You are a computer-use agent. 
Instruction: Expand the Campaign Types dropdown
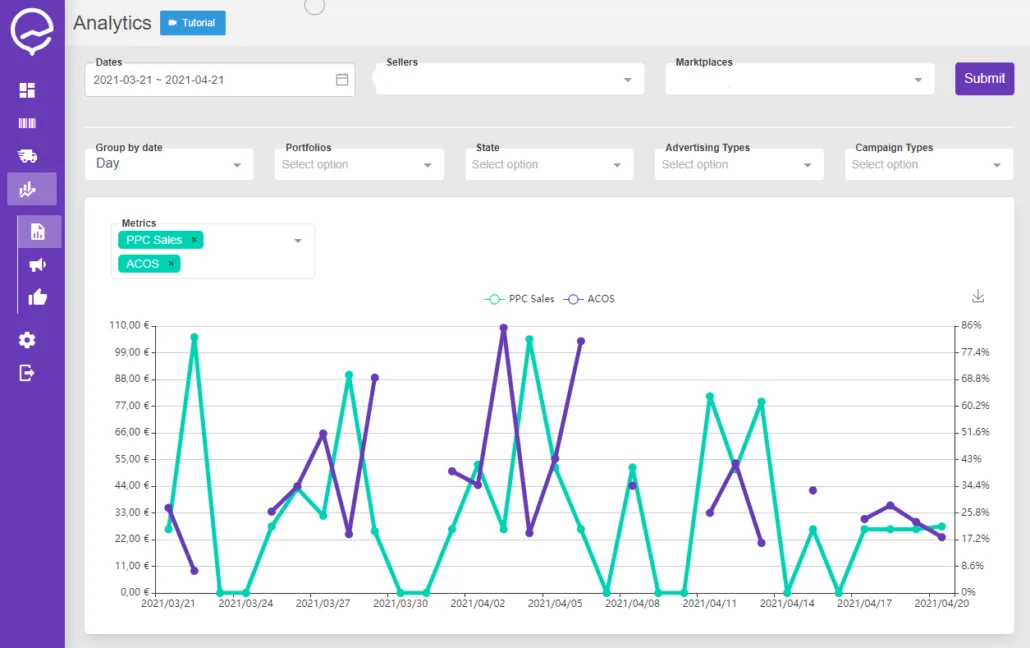[x=929, y=164]
